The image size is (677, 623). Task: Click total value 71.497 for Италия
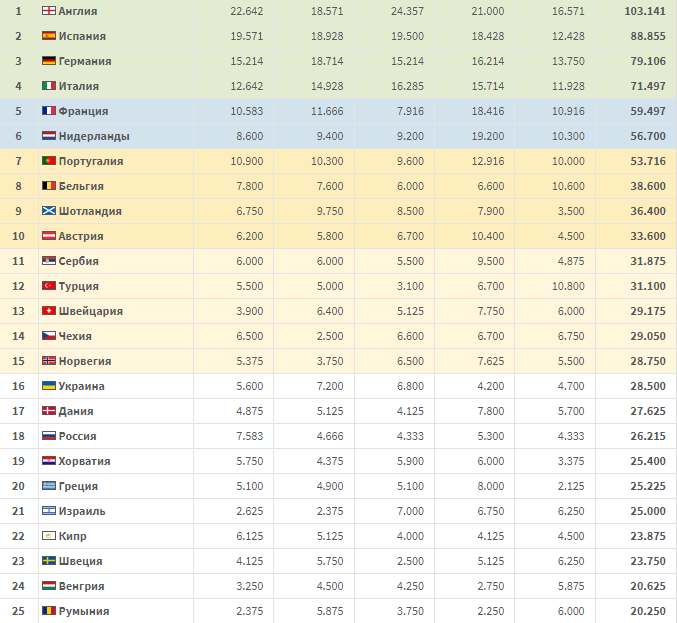pos(648,86)
